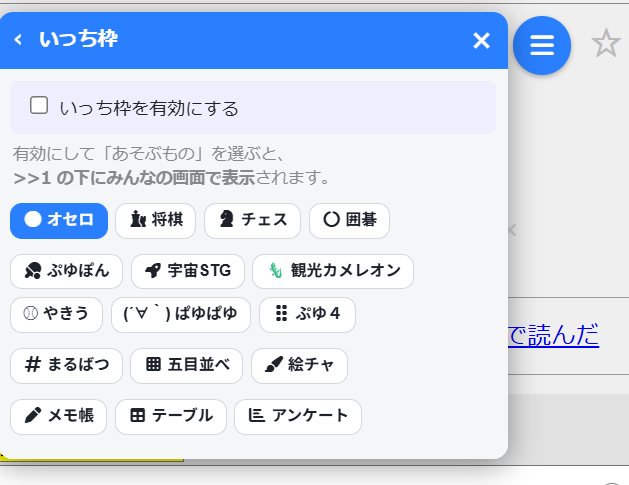Go back using the header chevron arrow
Image resolution: width=629 pixels, height=485 pixels.
[18, 40]
